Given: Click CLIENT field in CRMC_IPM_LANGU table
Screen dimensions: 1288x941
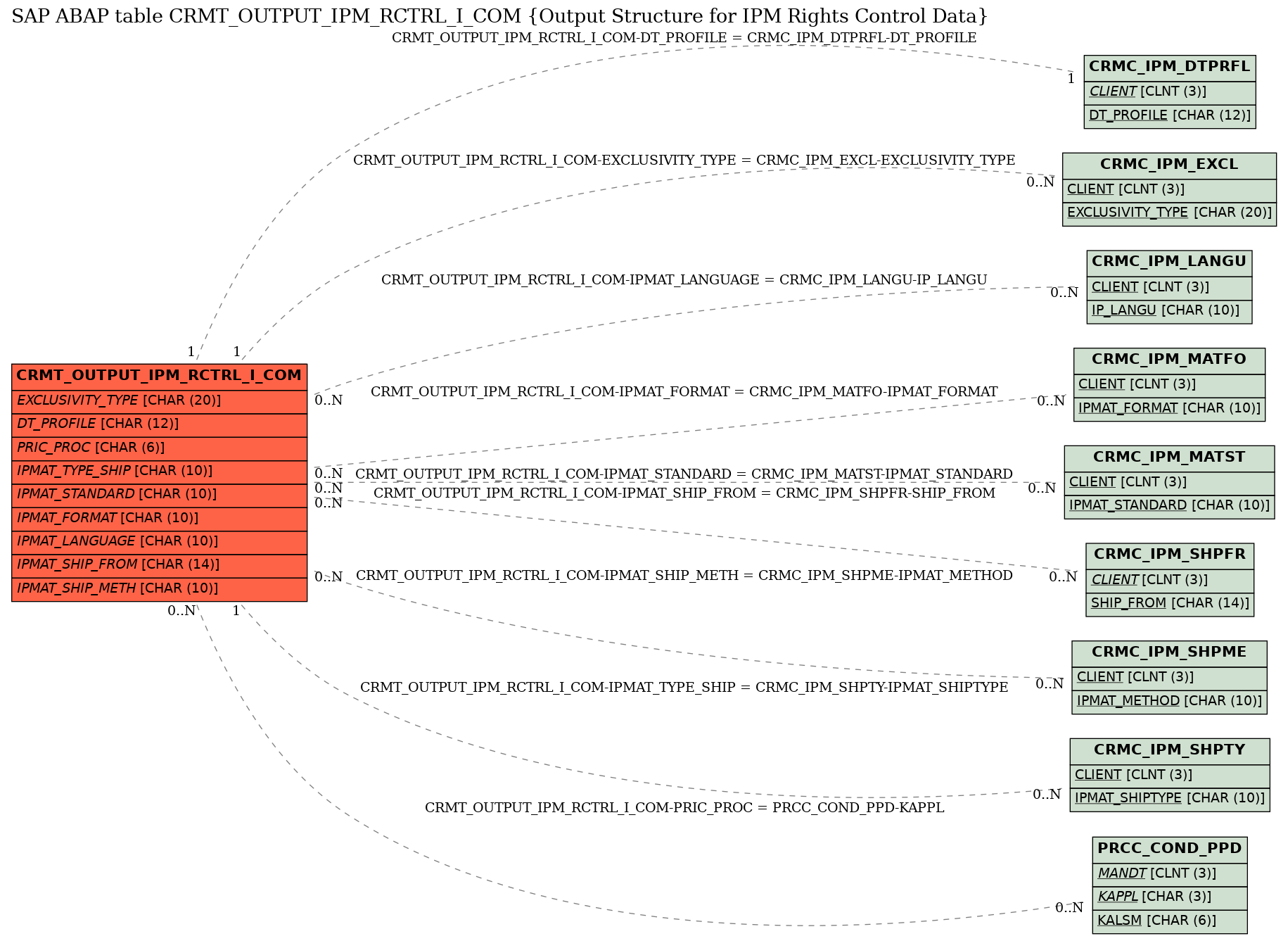Looking at the screenshot, I should pyautogui.click(x=1169, y=287).
